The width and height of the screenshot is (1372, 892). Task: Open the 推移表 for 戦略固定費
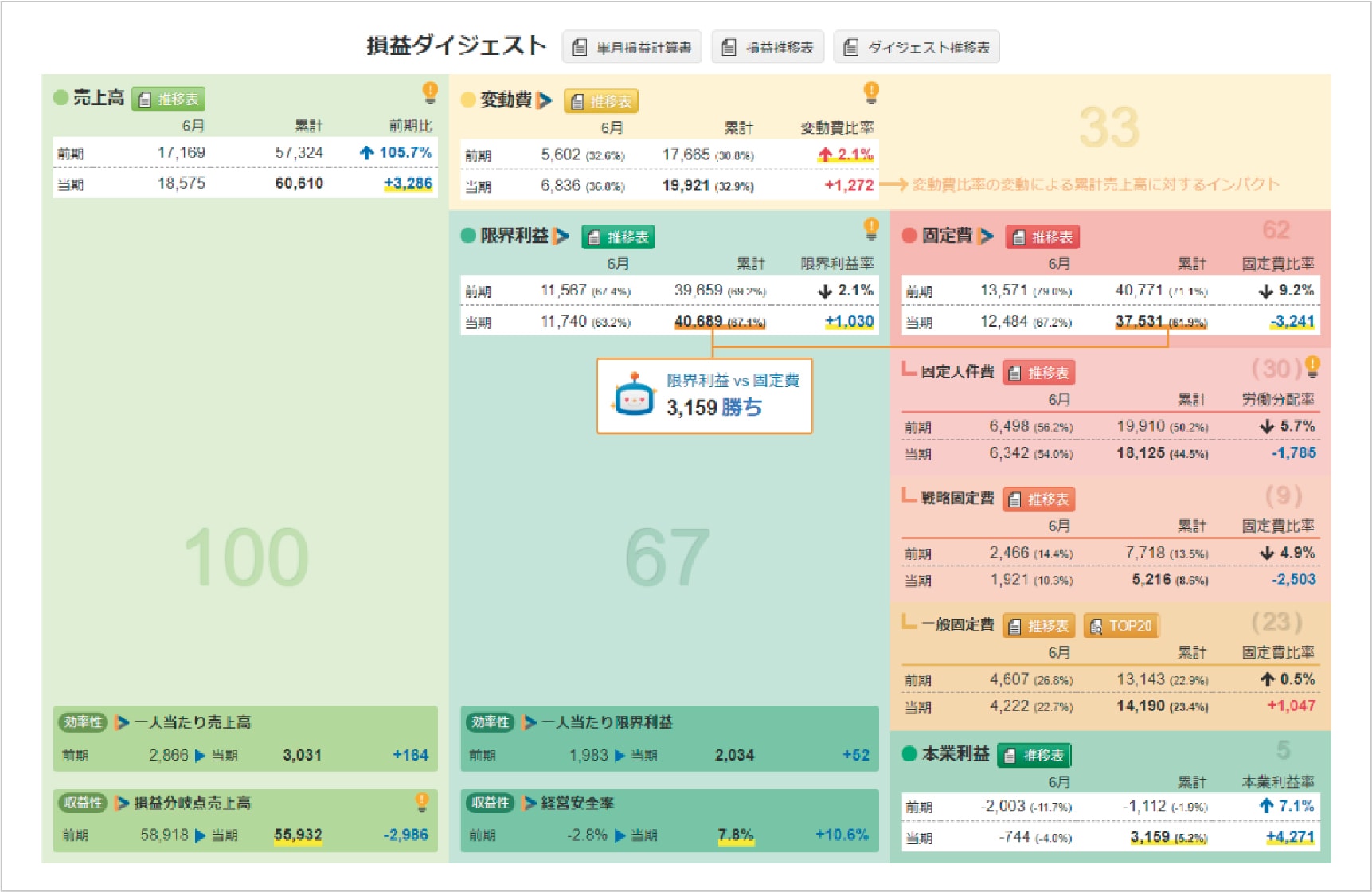1039,499
